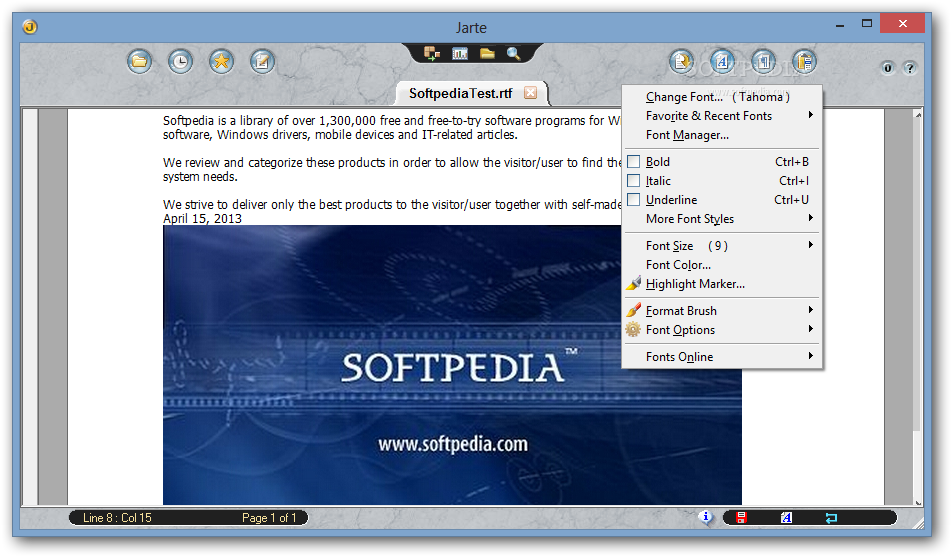Click the Jarte app logo in title bar
The image size is (952, 557).
point(30,27)
